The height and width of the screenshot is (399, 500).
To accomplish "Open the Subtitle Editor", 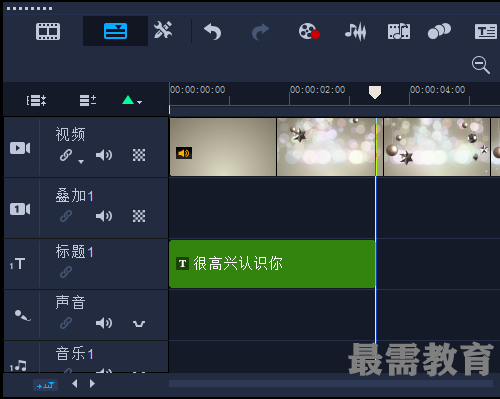I will (486, 32).
